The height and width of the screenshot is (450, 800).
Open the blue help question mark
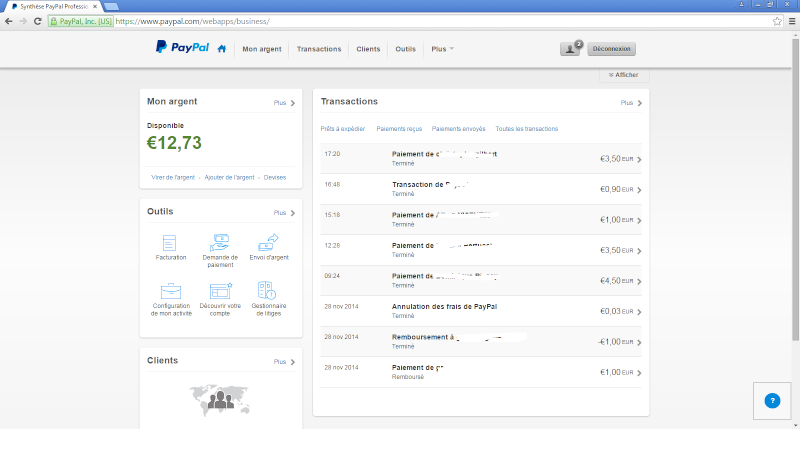(x=772, y=401)
